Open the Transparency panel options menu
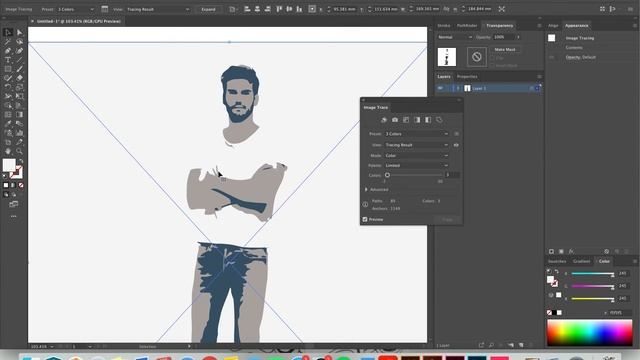Screen dimensions: 640x360 539,26
